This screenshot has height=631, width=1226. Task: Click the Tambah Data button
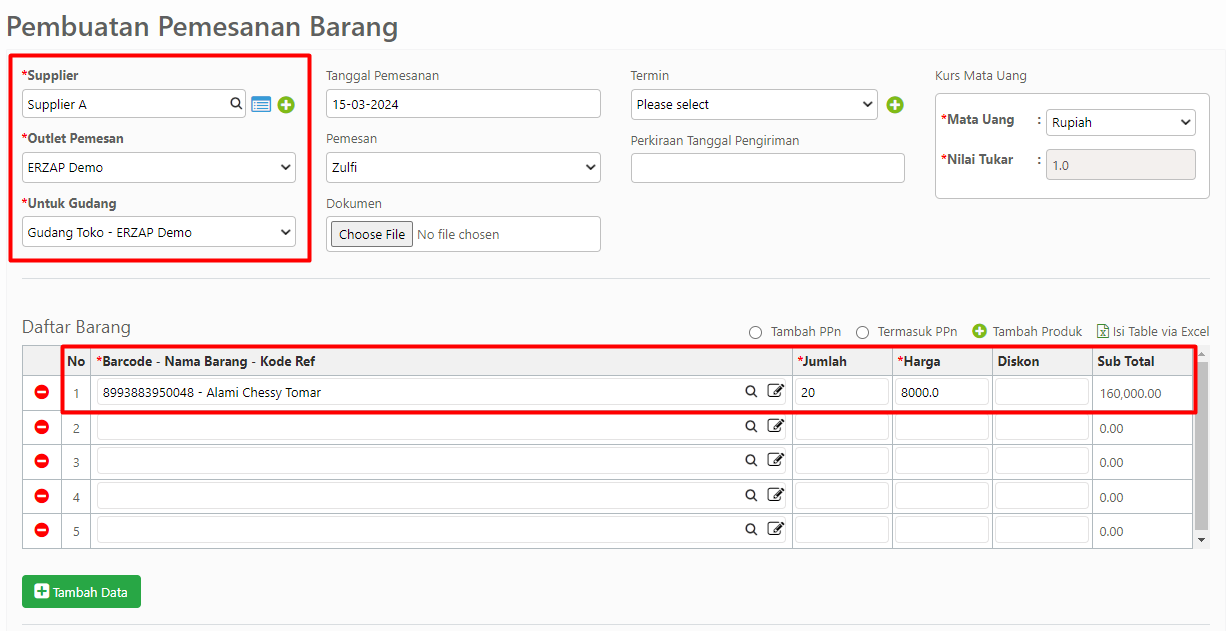click(81, 592)
